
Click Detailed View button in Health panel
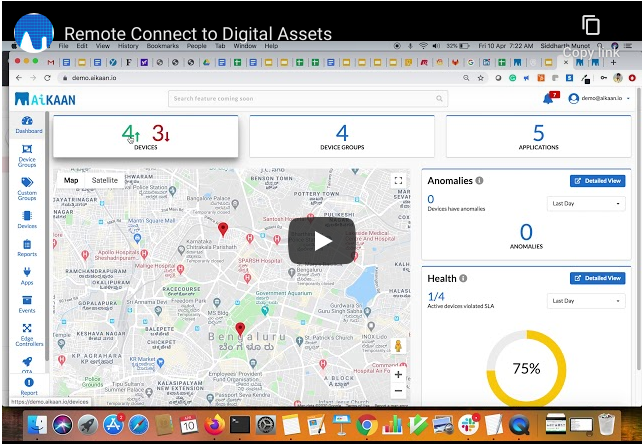[597, 278]
